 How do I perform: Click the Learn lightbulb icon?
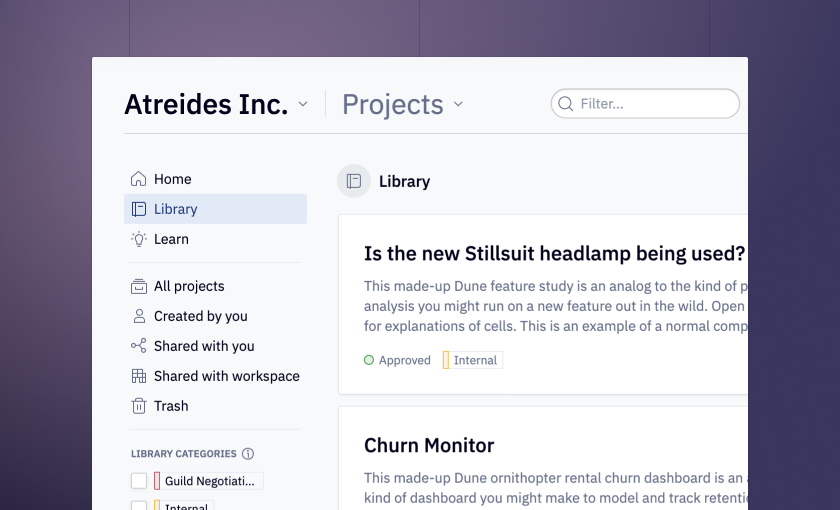point(139,239)
